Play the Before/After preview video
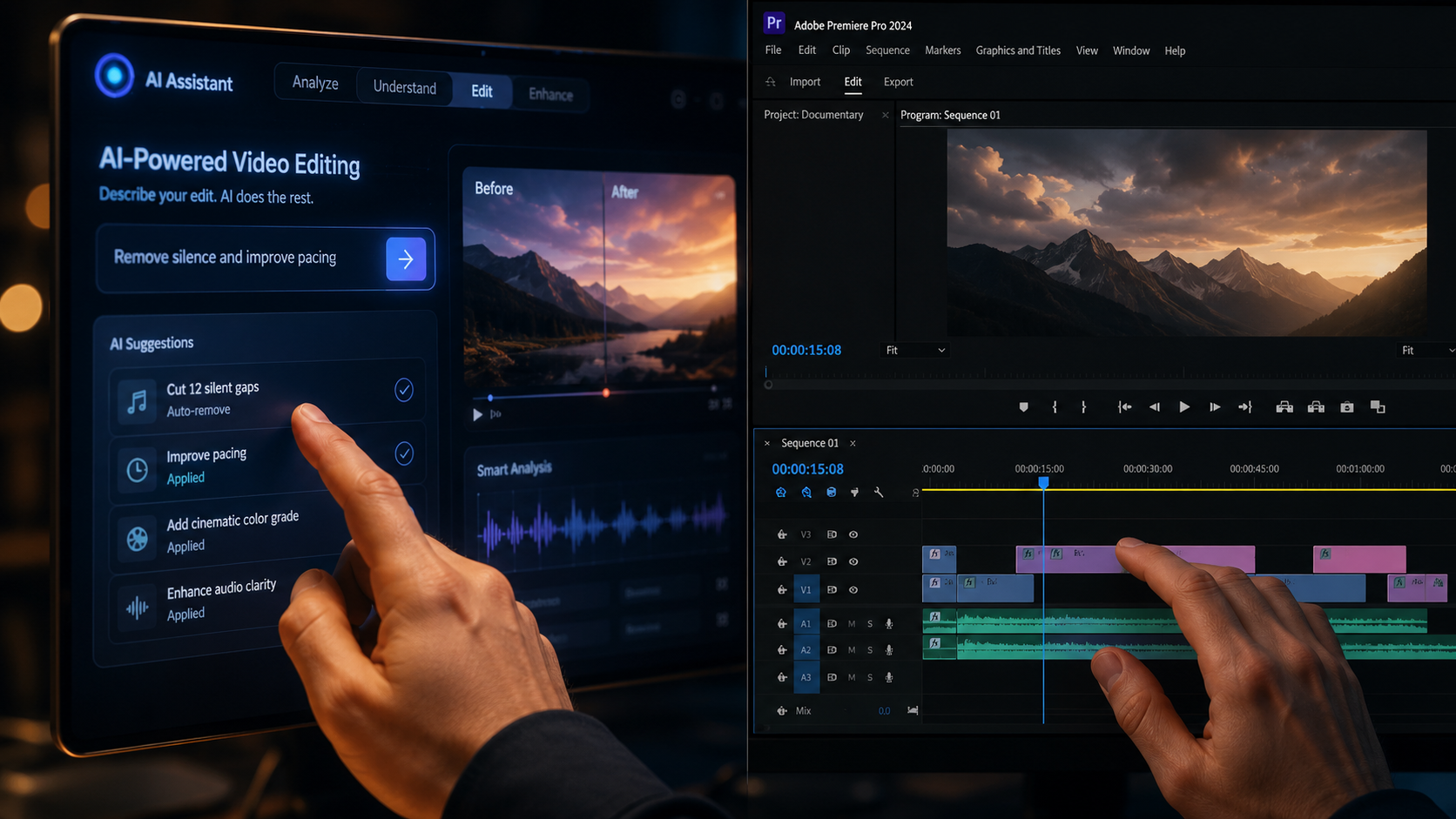 coord(477,414)
